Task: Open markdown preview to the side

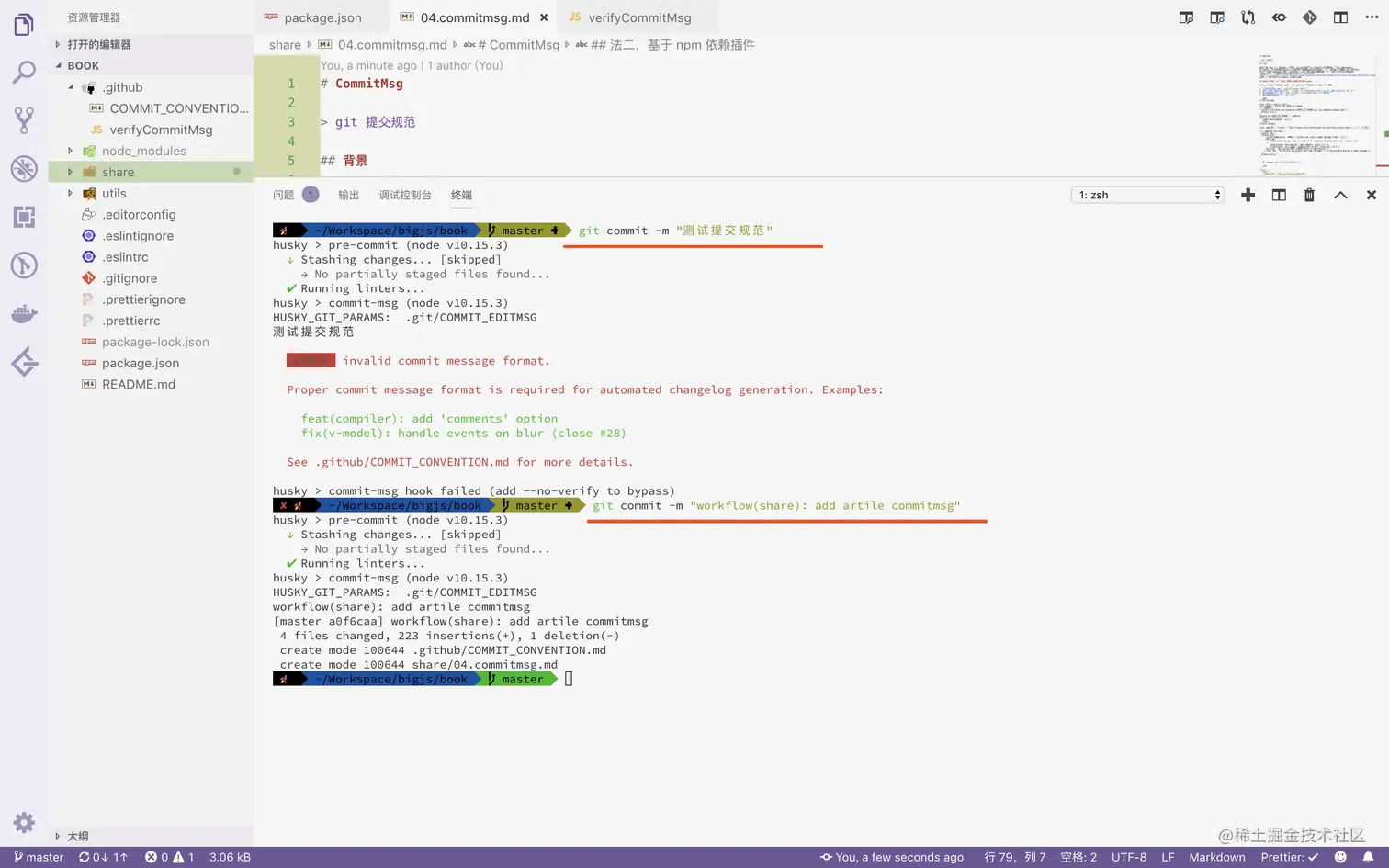Action: [x=1217, y=17]
